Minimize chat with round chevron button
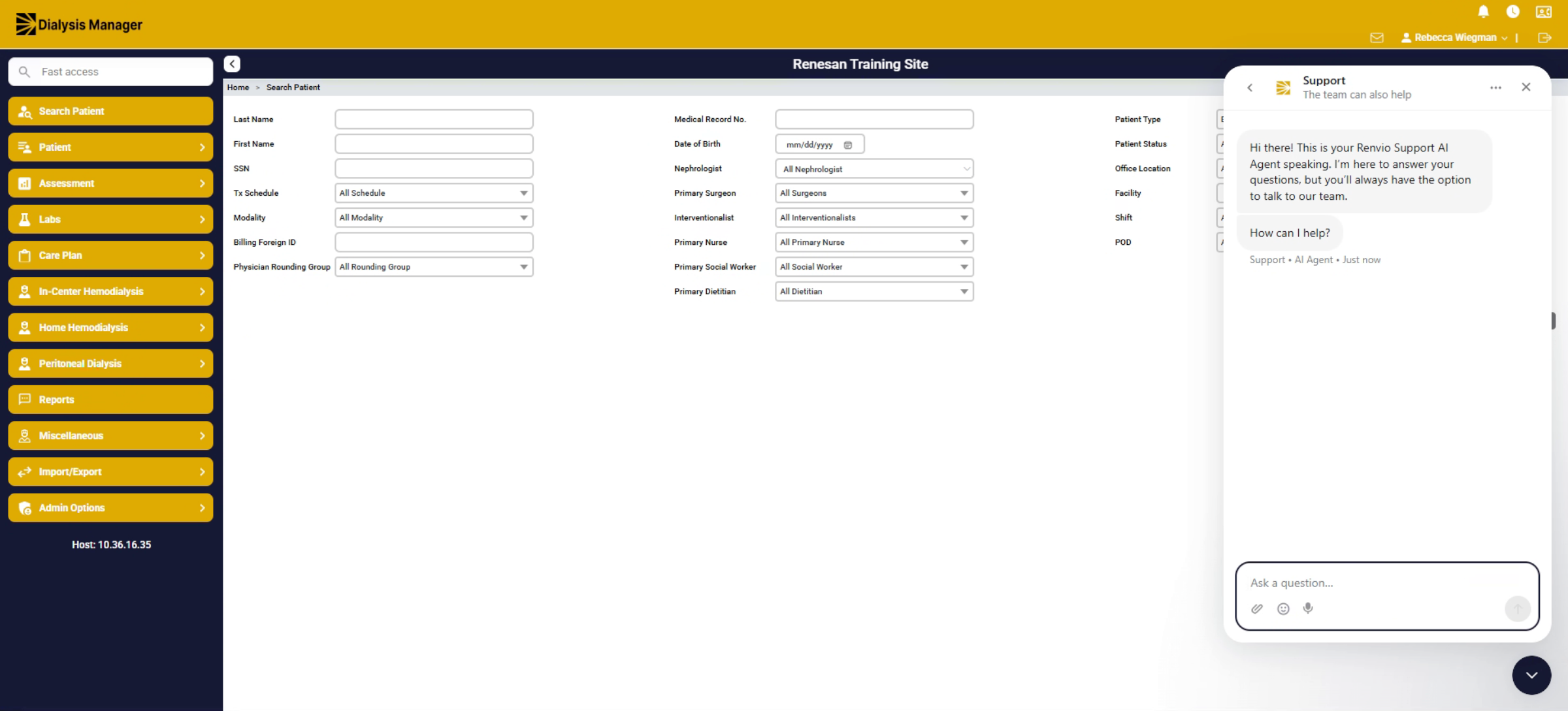1568x711 pixels. tap(1531, 675)
